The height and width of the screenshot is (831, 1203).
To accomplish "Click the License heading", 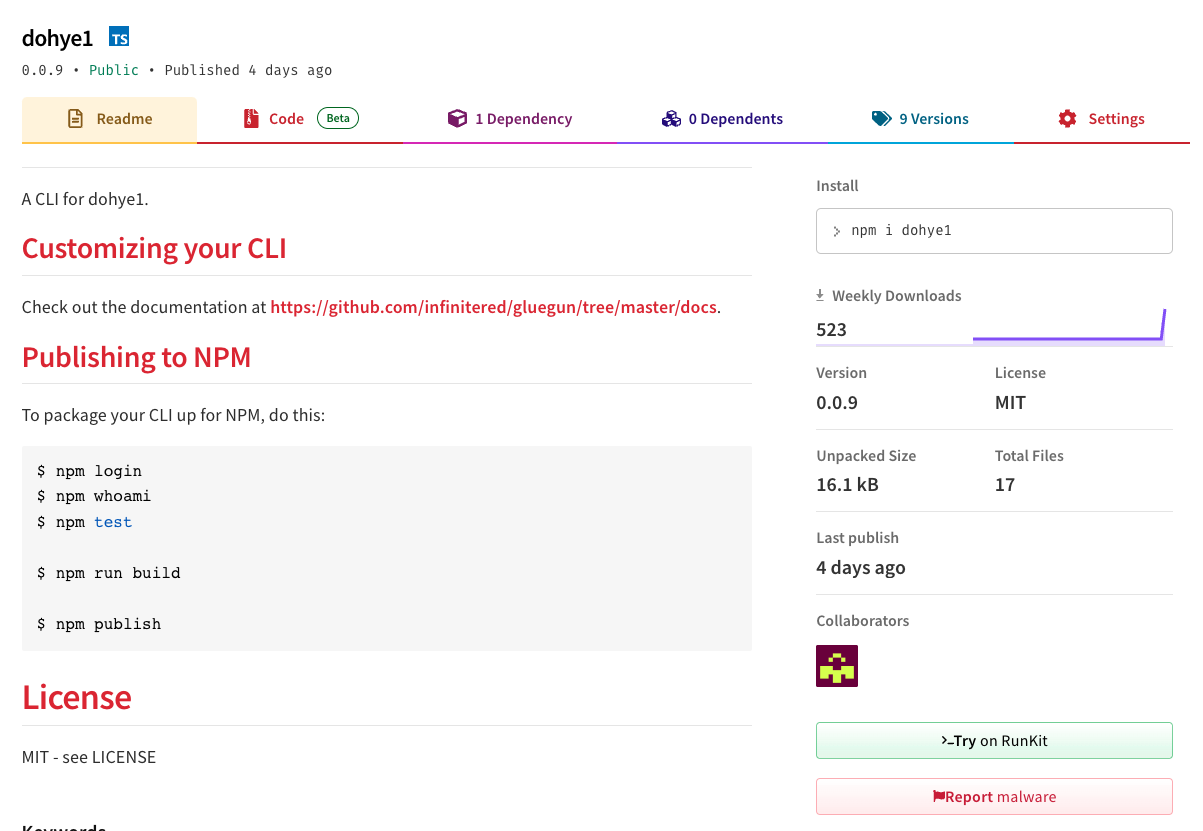I will pyautogui.click(x=77, y=697).
